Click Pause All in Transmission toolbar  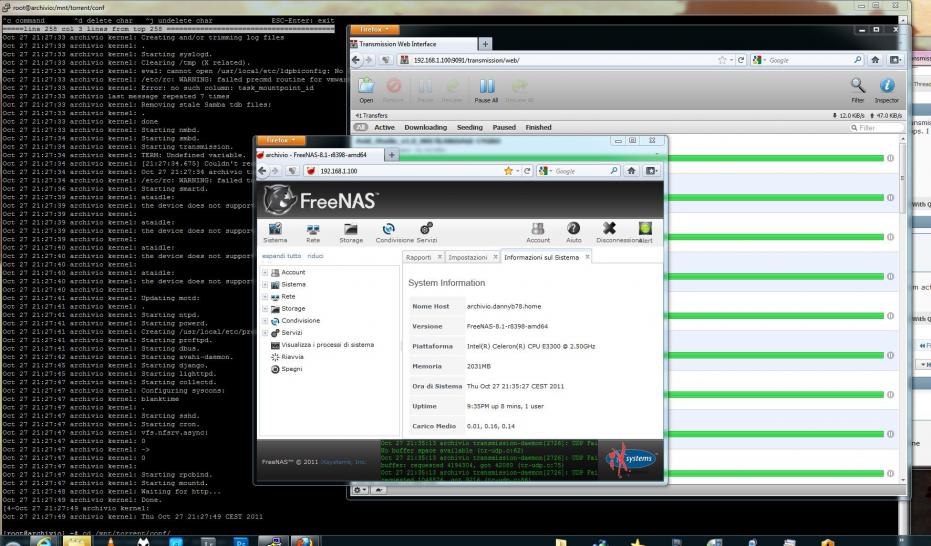tap(486, 91)
